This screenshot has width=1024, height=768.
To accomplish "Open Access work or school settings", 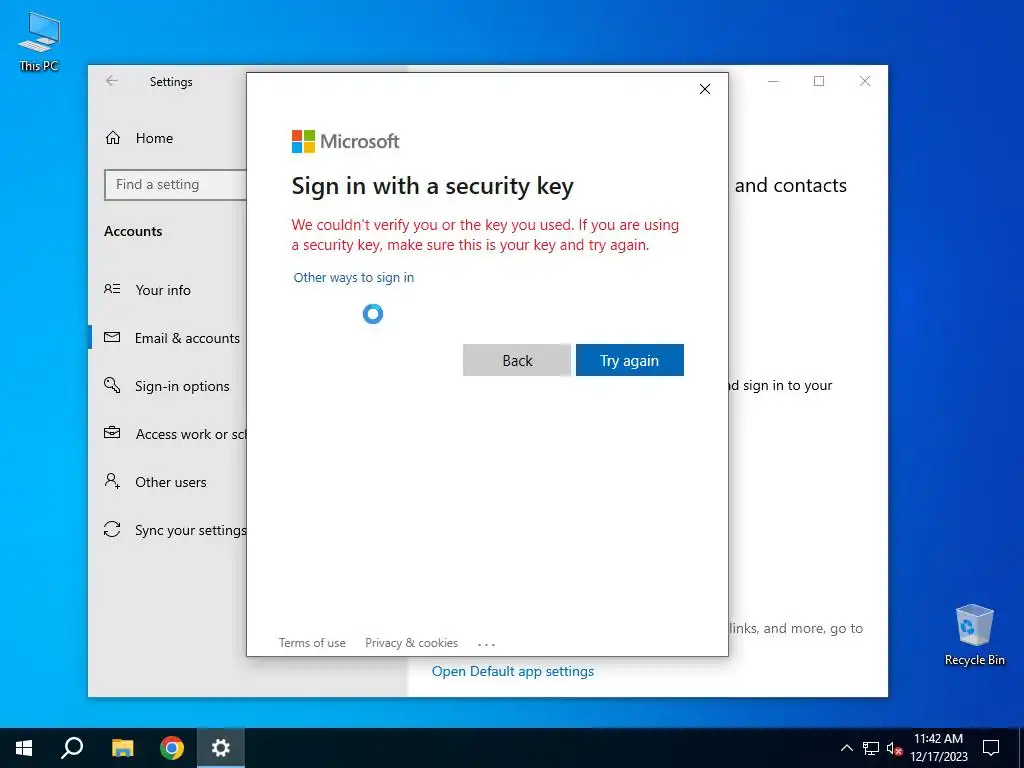I will (191, 434).
